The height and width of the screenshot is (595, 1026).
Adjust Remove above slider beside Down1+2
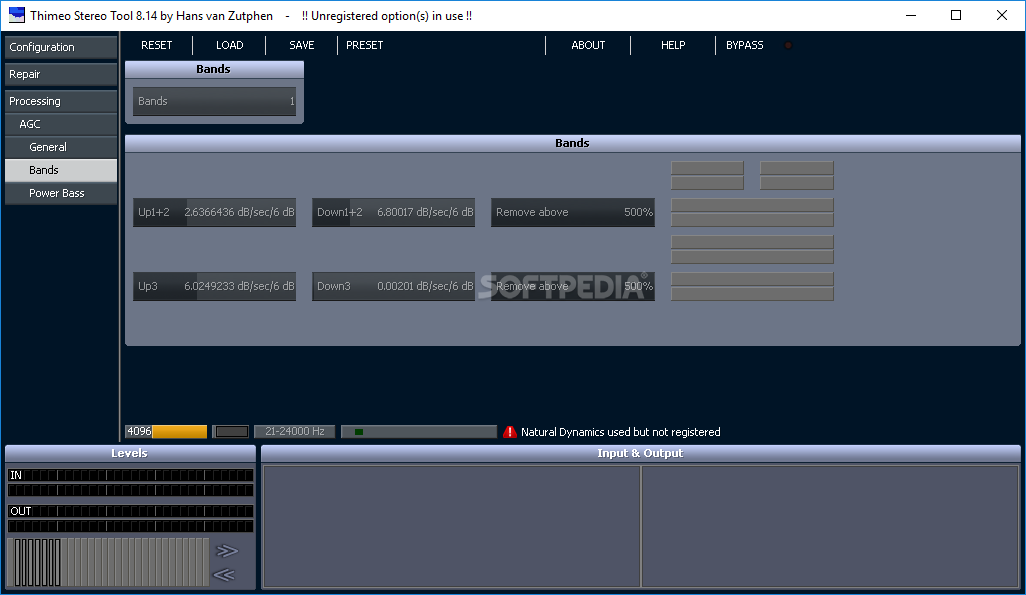tap(573, 212)
